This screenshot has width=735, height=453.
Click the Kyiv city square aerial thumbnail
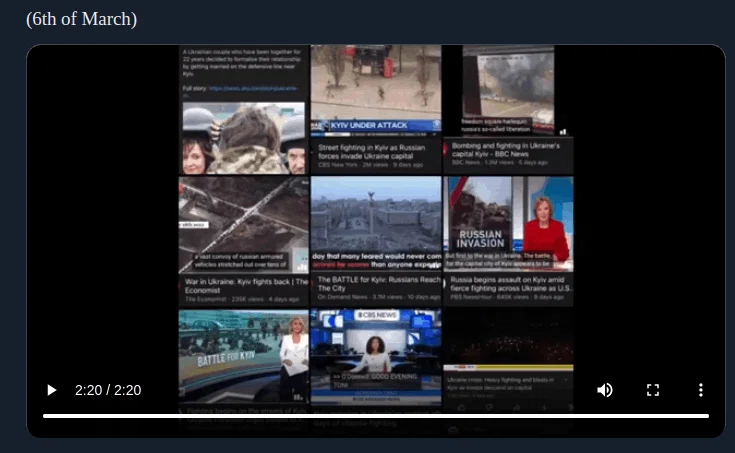(x=376, y=224)
